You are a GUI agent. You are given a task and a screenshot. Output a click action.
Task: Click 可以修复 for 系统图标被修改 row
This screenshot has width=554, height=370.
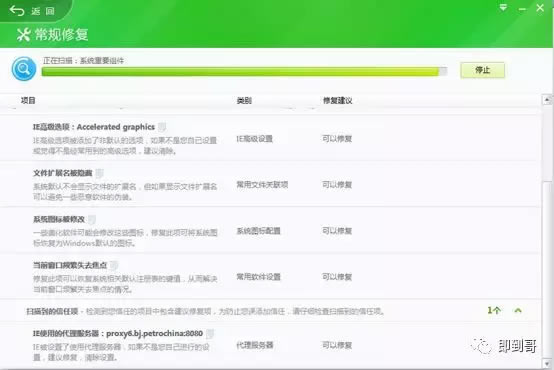pyautogui.click(x=337, y=231)
